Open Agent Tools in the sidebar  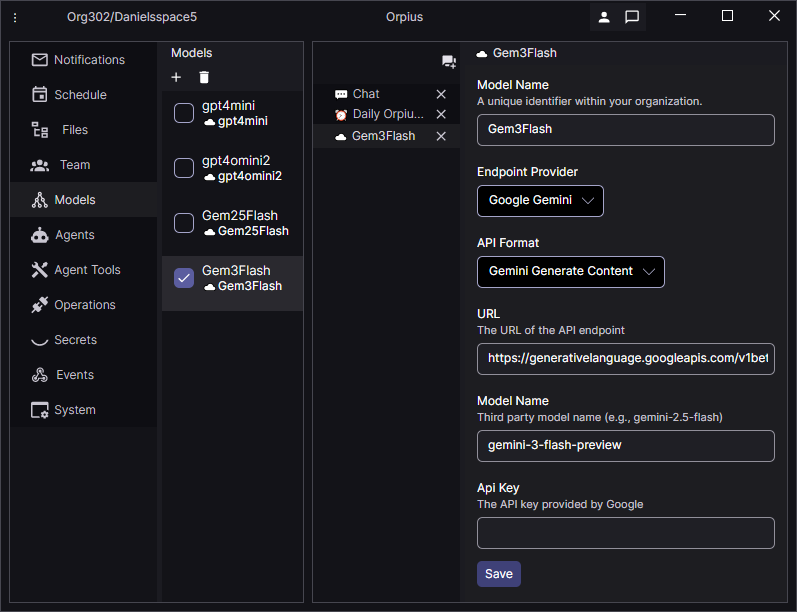87,270
